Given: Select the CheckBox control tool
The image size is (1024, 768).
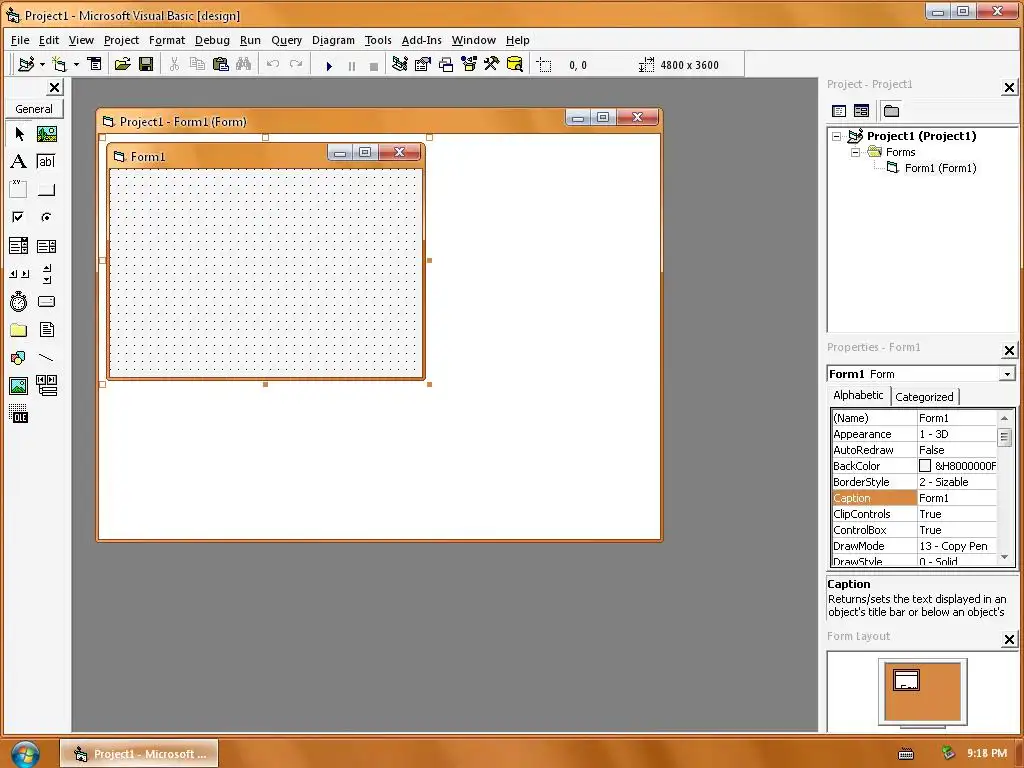Looking at the screenshot, I should (x=19, y=217).
